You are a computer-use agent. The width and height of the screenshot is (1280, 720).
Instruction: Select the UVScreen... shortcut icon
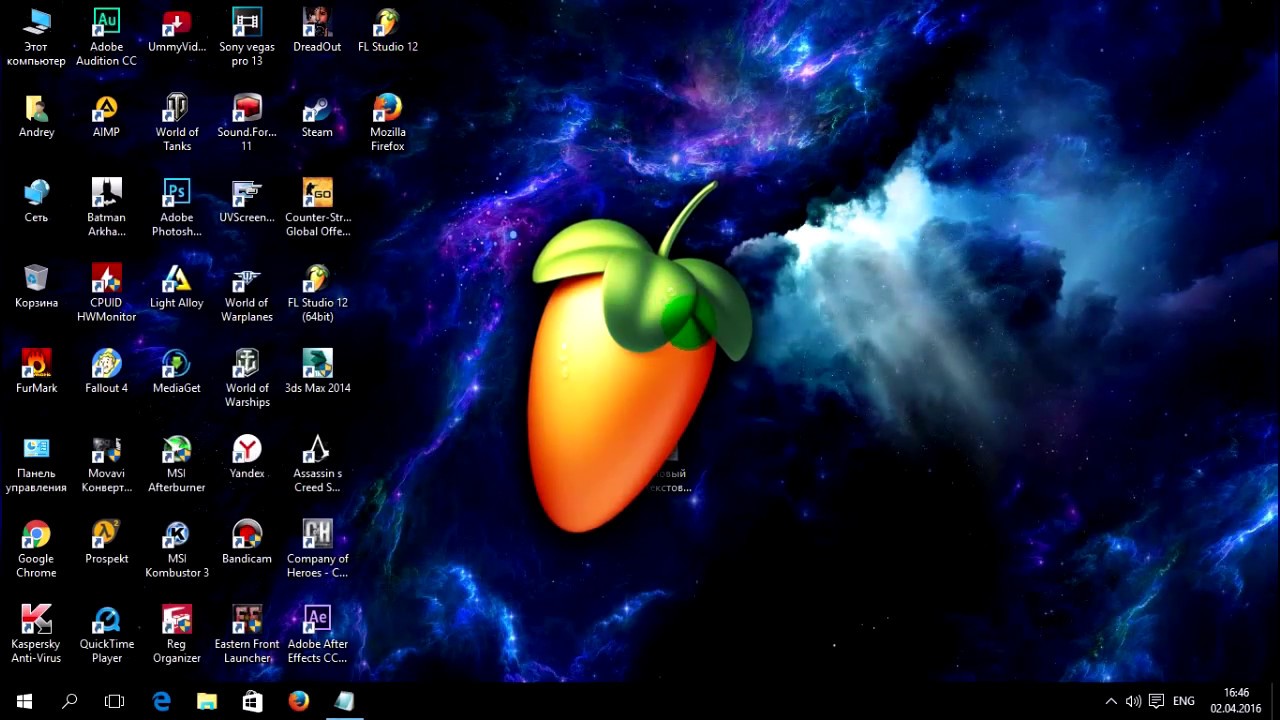click(x=247, y=200)
